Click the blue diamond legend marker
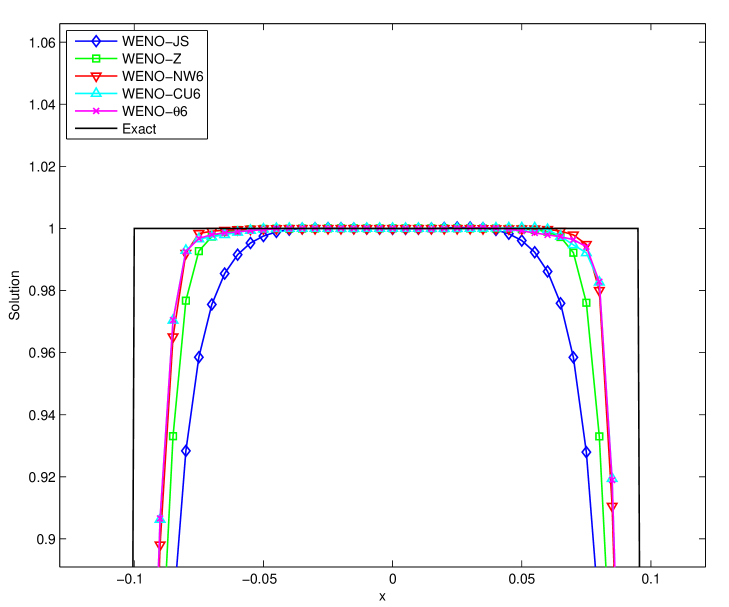Screen dimensions: 729x607 coord(96,41)
